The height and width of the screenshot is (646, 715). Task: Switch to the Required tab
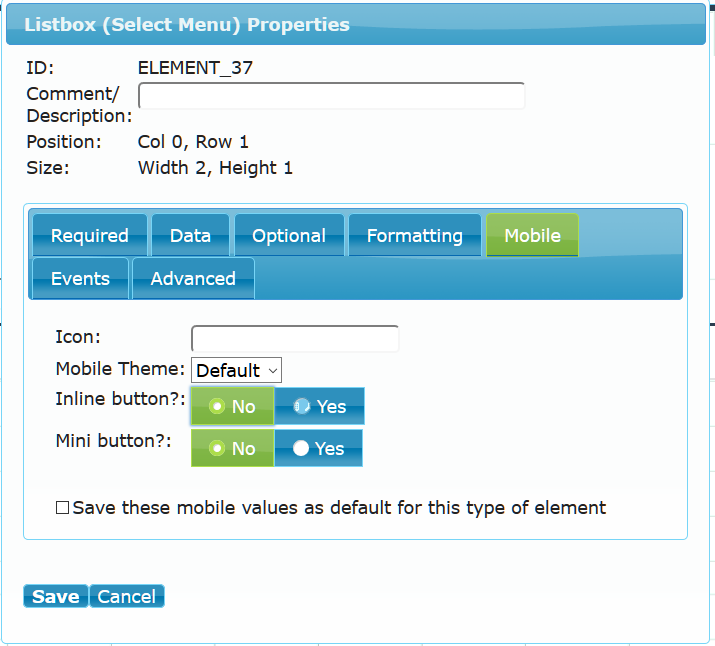90,235
